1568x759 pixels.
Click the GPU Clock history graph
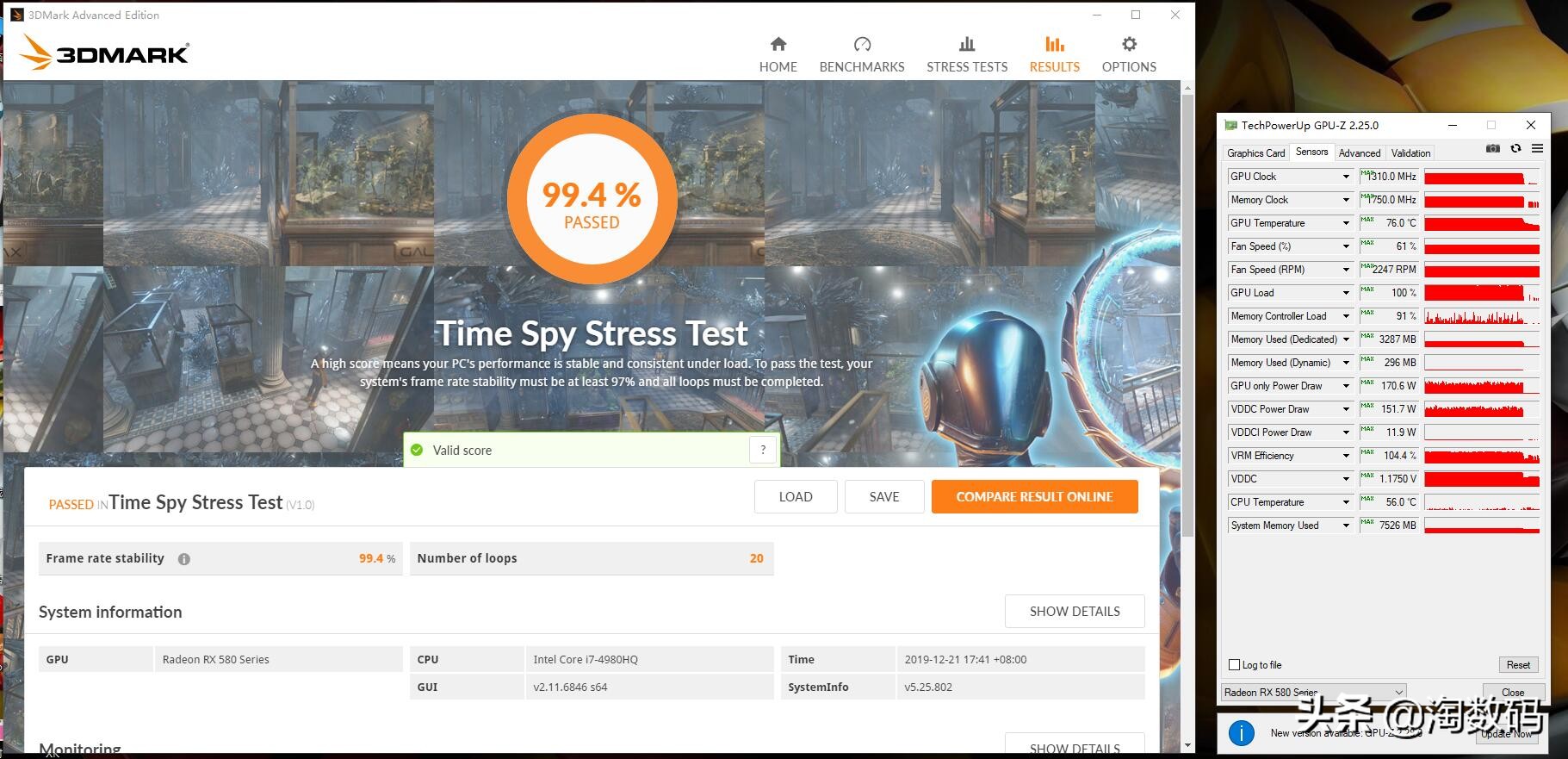(x=1482, y=177)
